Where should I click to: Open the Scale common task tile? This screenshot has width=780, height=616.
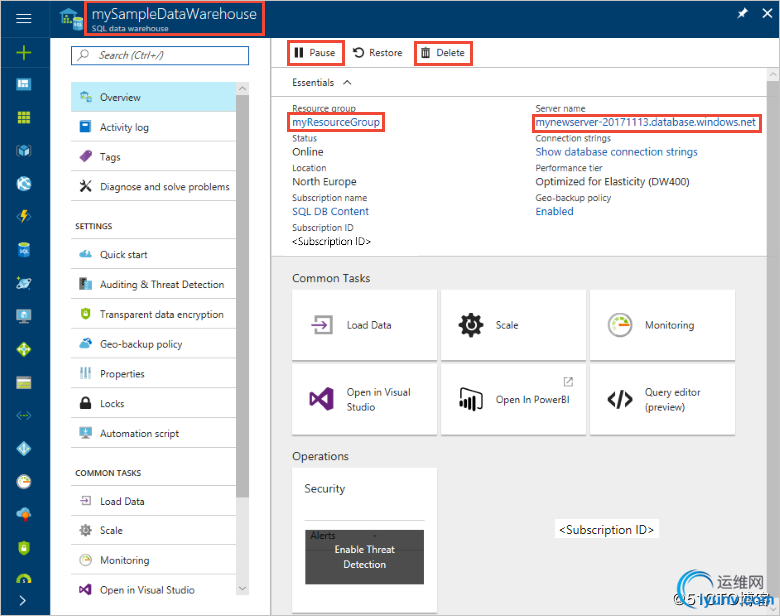coord(513,325)
